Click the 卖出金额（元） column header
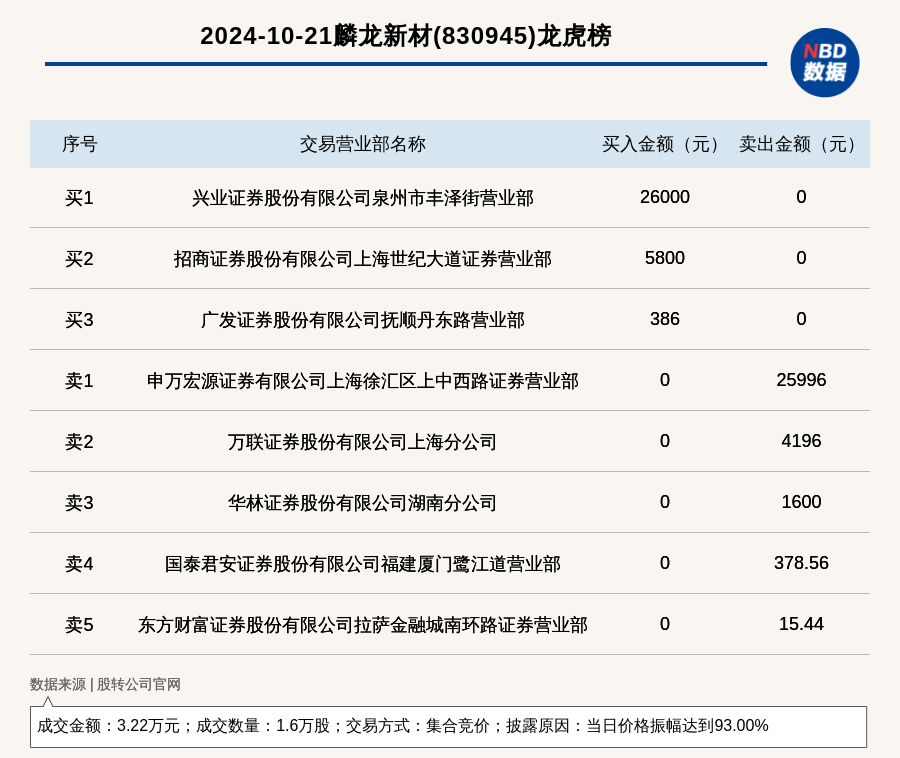This screenshot has height=758, width=900. click(798, 144)
